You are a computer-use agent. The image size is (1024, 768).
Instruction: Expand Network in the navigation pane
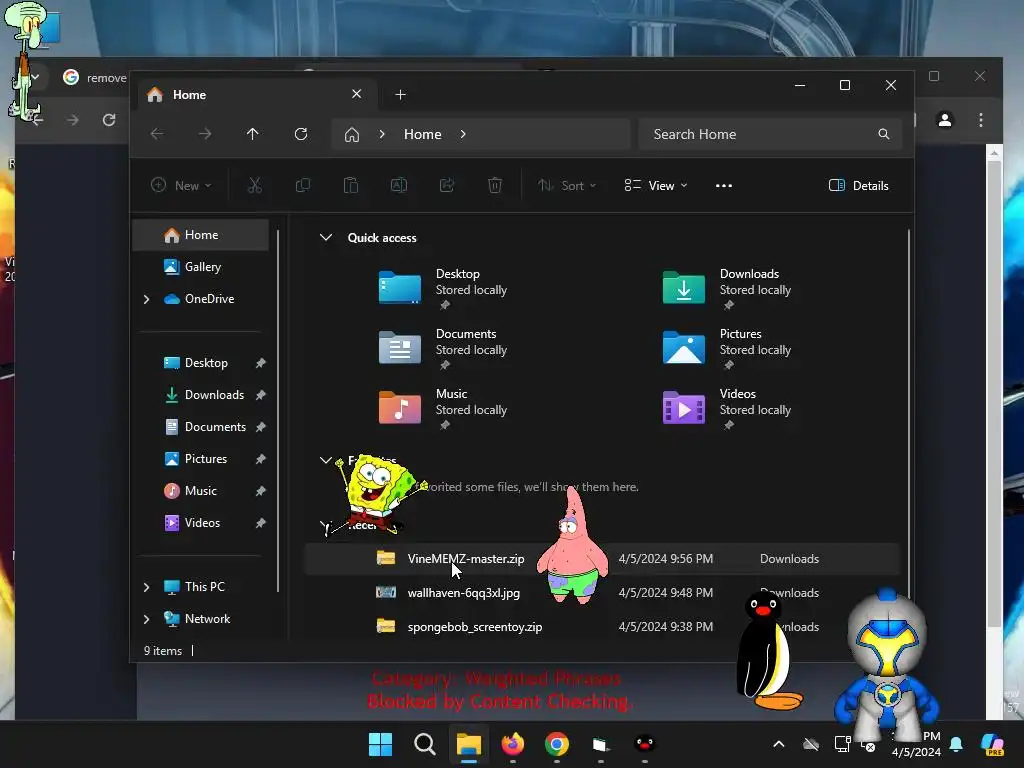point(146,619)
